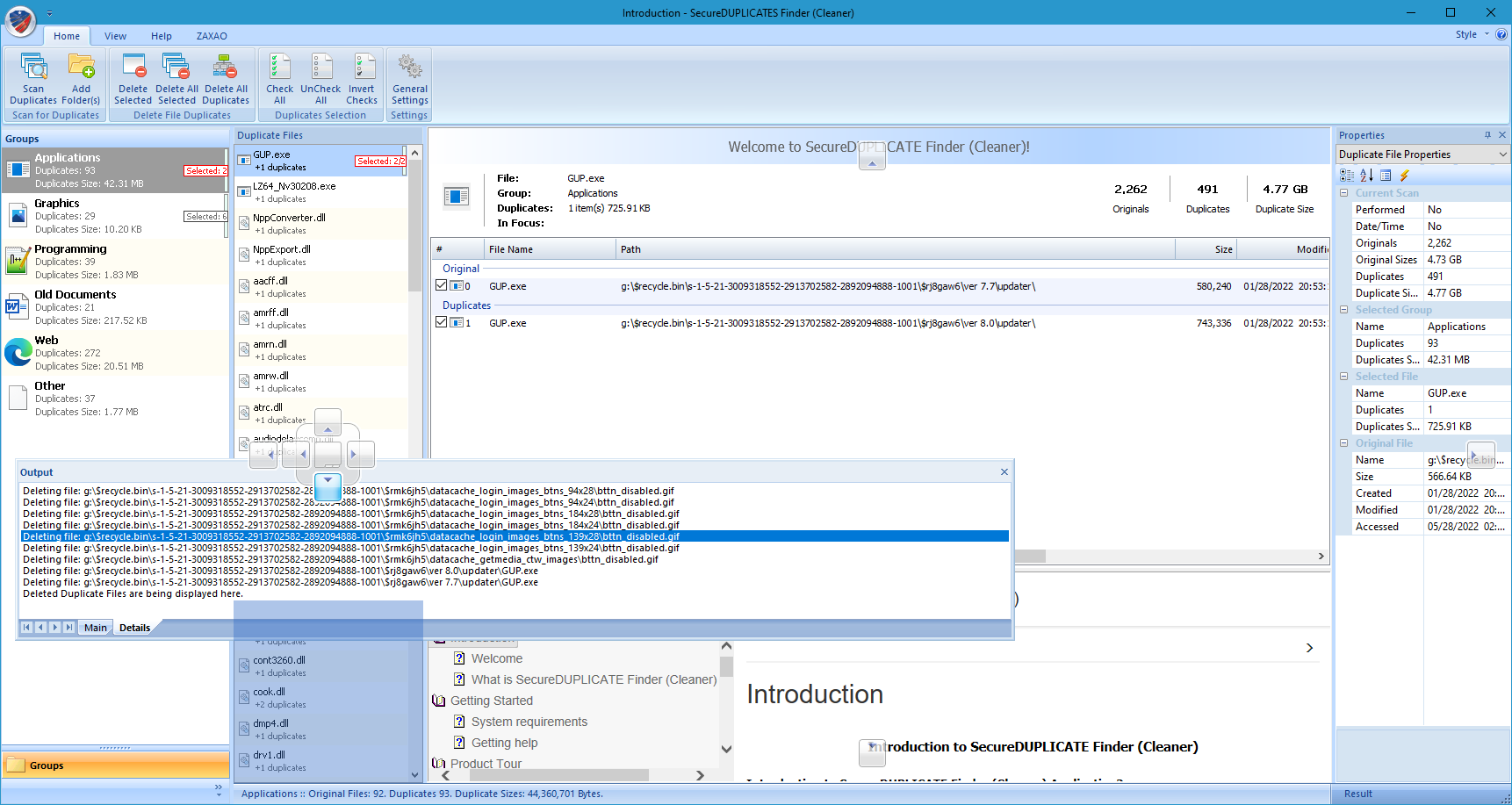Open the Welcome help topic
1512x805 pixels.
point(497,658)
